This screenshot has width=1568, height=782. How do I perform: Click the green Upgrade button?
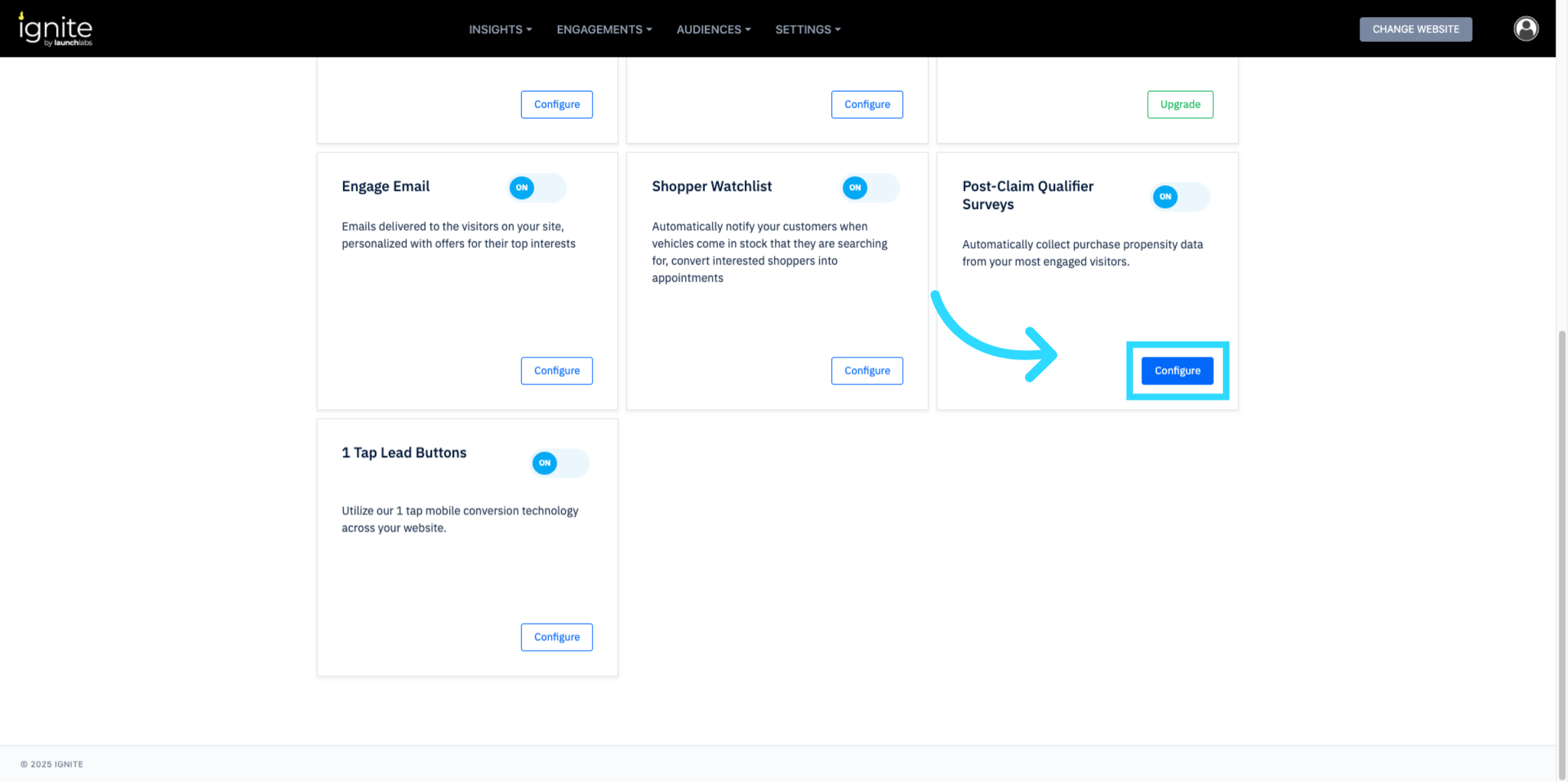[1179, 105]
